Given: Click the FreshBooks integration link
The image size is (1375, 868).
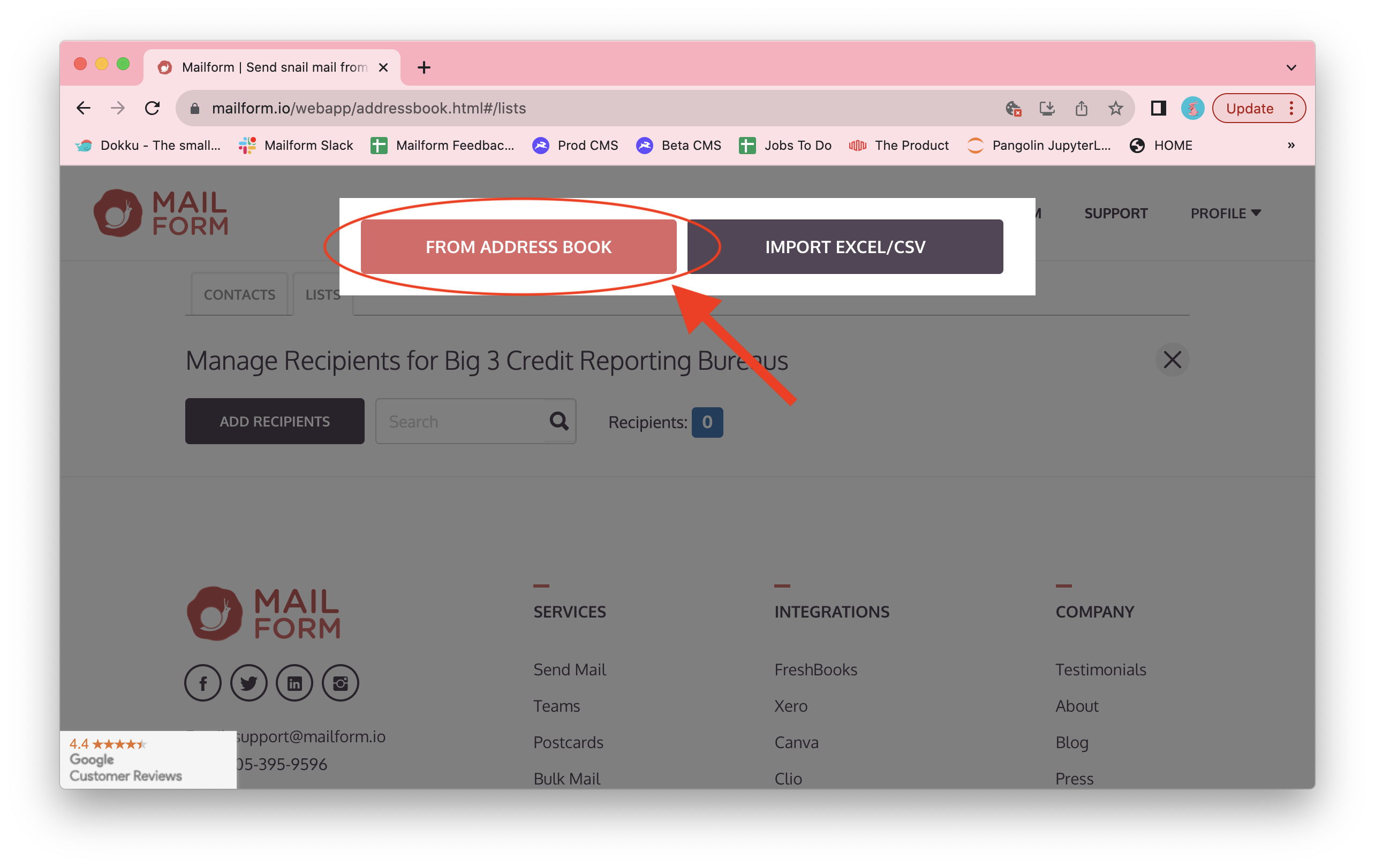Looking at the screenshot, I should (x=815, y=670).
